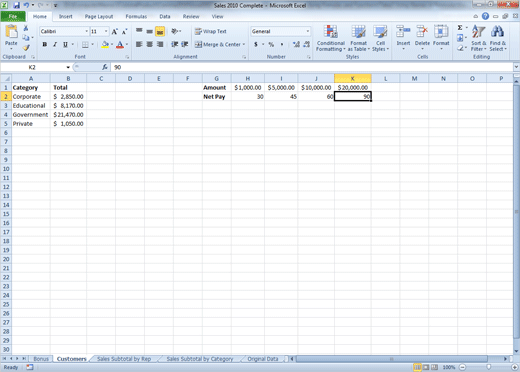The image size is (520, 372).
Task: Select the Sales Subtotal by Category sheet
Action: [x=200, y=359]
